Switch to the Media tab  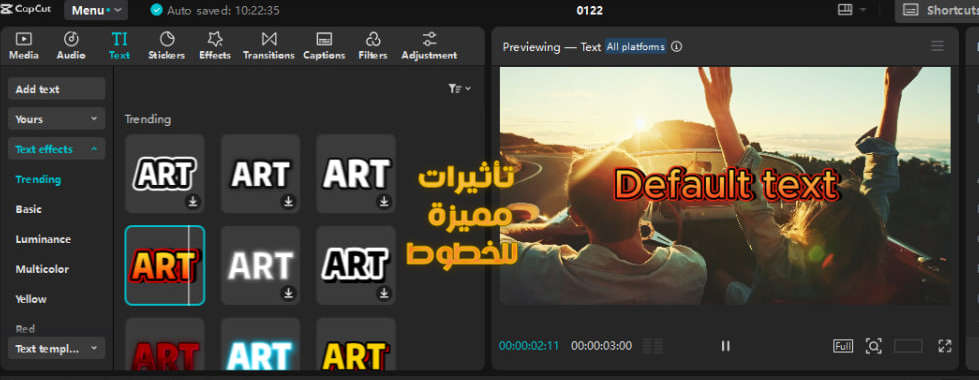(x=24, y=46)
